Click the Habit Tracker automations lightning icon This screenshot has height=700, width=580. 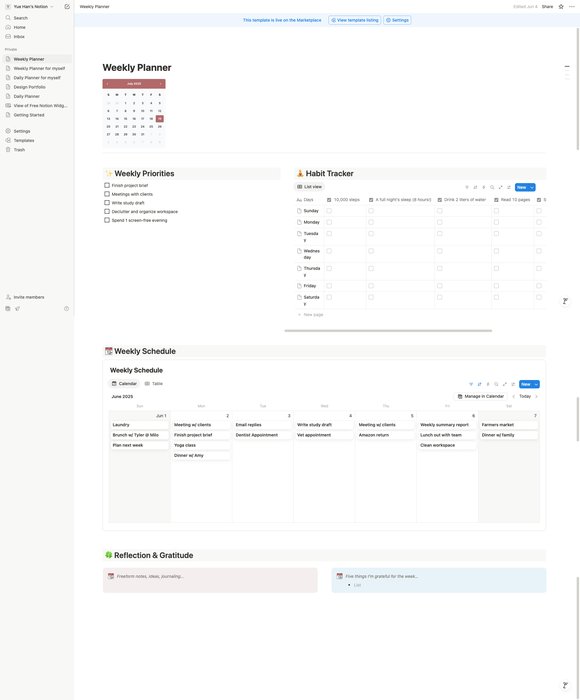coord(484,188)
